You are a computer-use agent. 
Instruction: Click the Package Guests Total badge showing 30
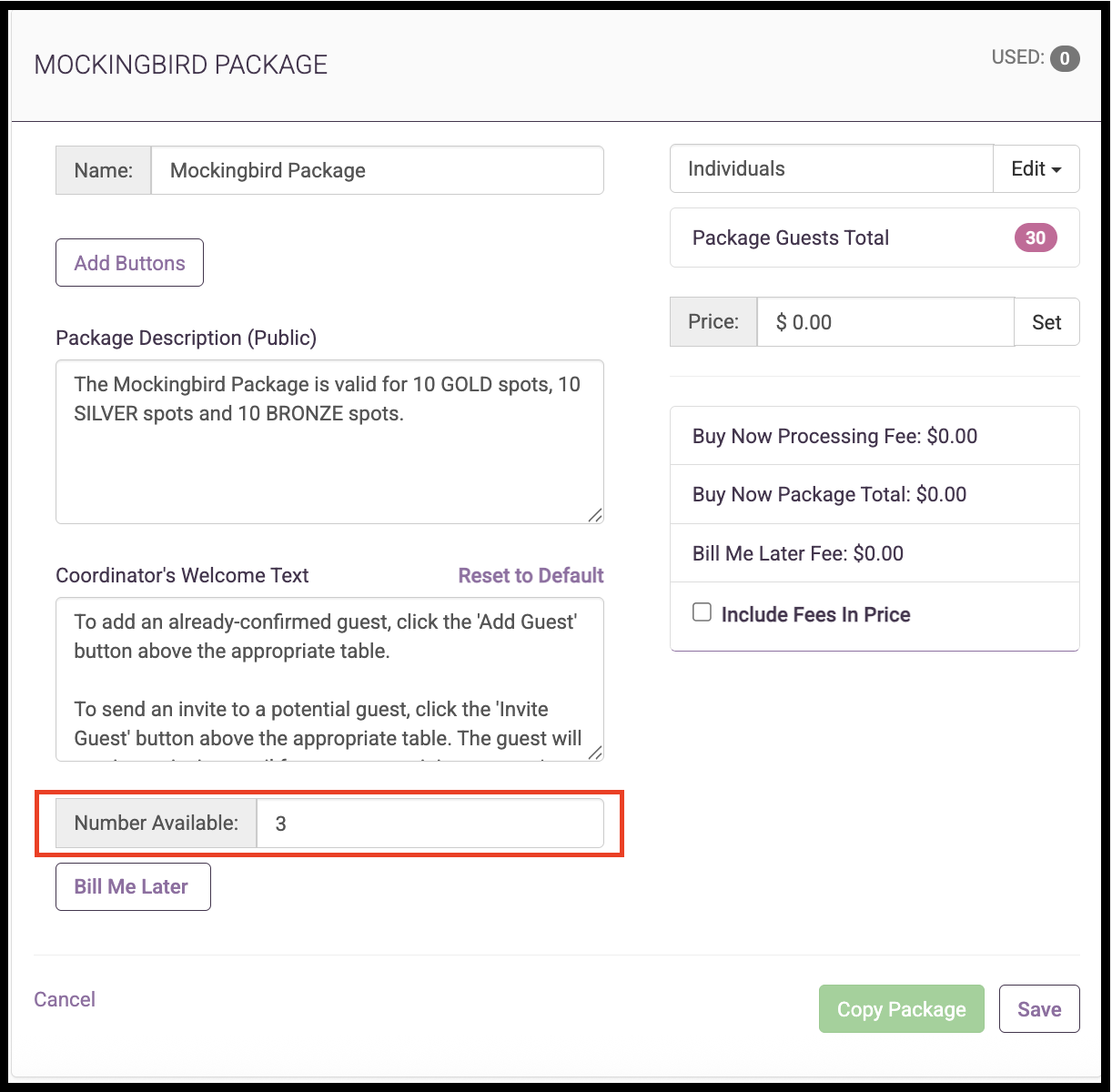tap(1036, 238)
